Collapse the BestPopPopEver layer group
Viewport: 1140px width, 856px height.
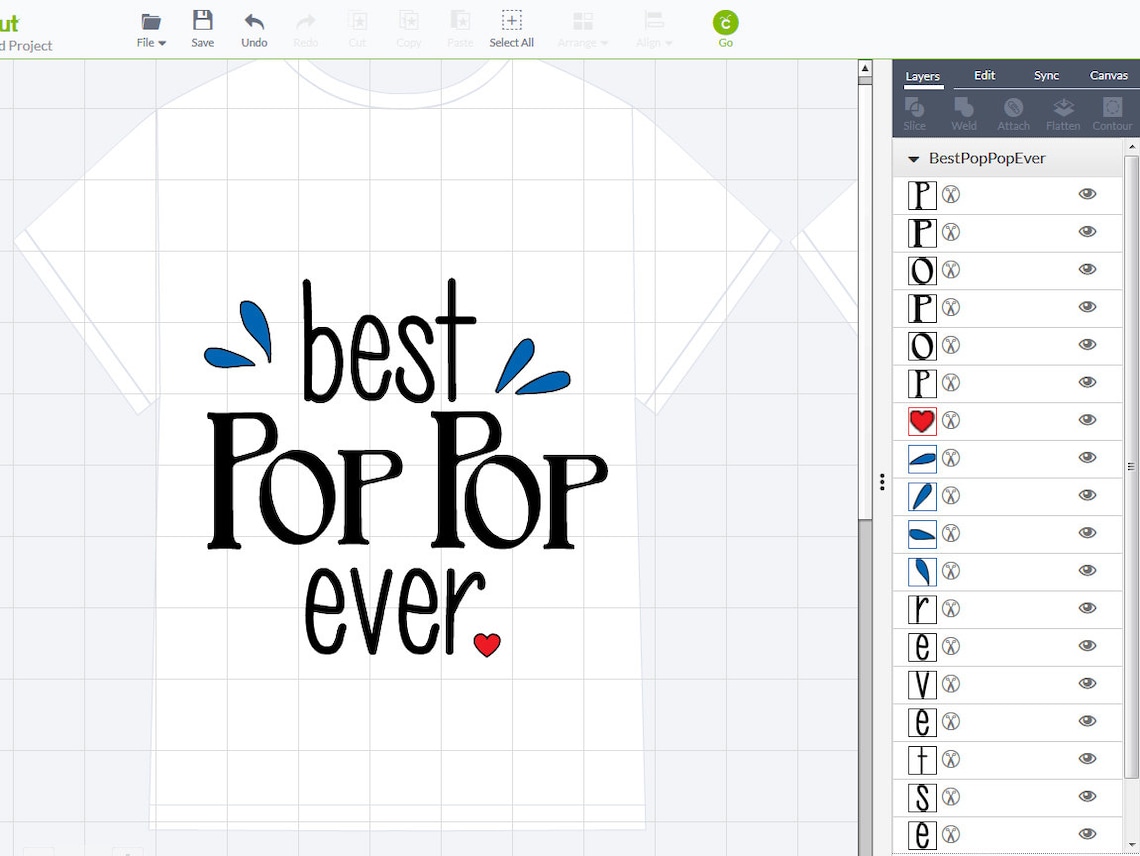pos(912,158)
